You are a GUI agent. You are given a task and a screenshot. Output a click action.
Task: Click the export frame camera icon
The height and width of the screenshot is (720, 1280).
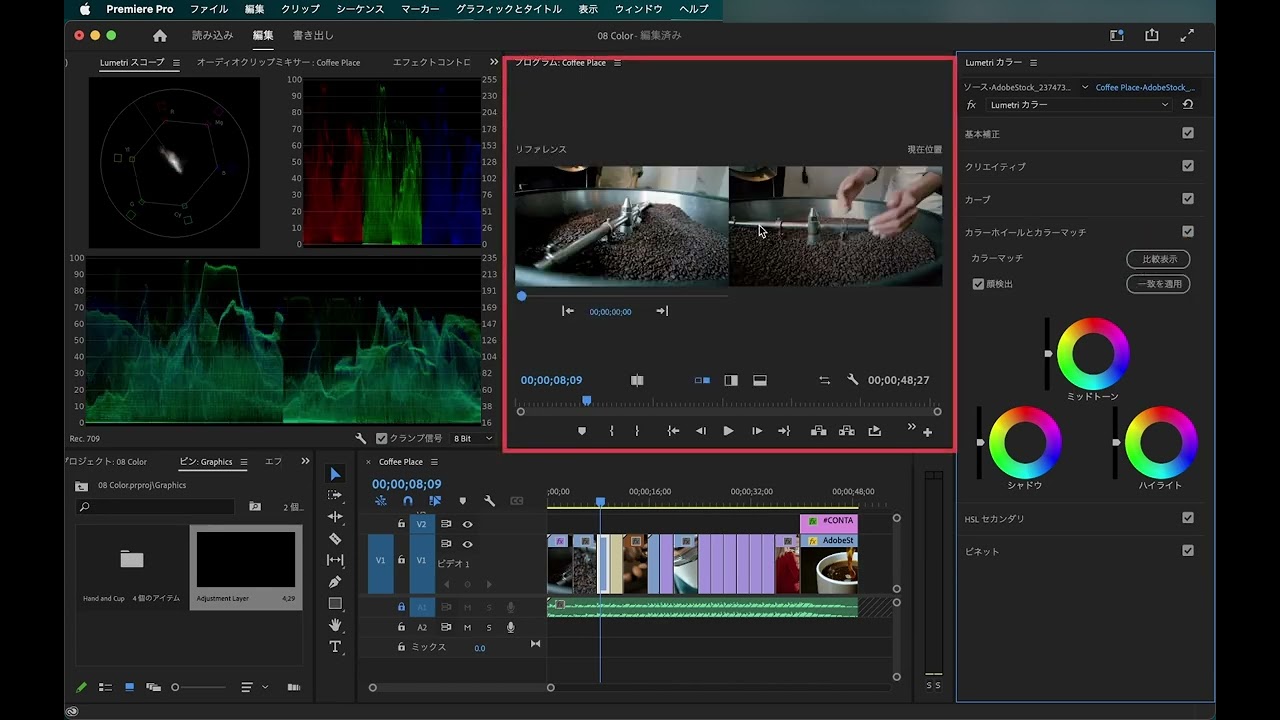point(875,431)
